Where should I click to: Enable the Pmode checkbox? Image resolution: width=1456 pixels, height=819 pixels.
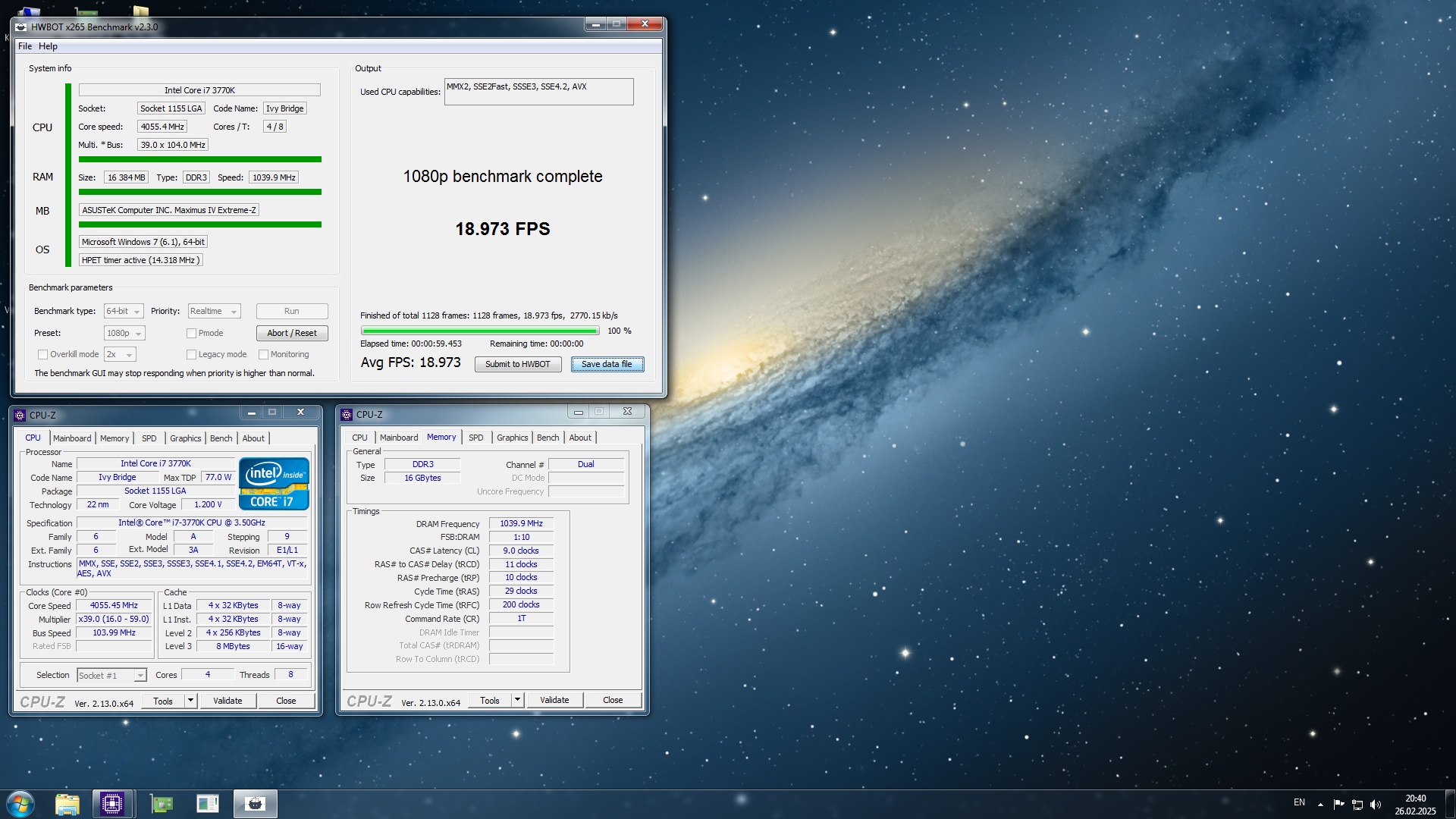pos(192,334)
